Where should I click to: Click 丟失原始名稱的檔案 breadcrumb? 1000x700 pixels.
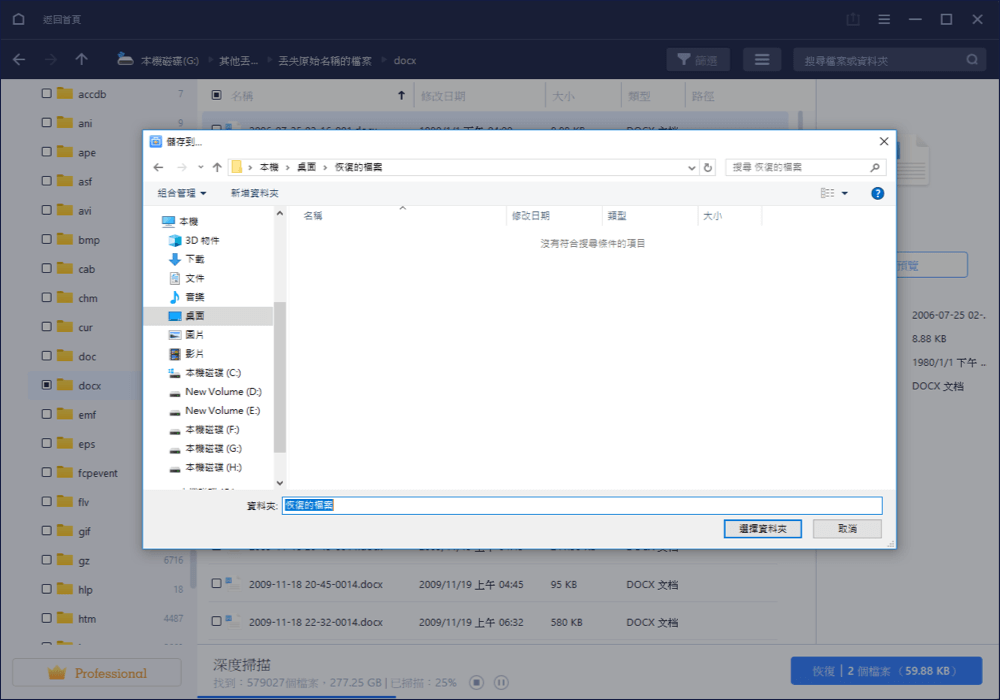[x=325, y=61]
